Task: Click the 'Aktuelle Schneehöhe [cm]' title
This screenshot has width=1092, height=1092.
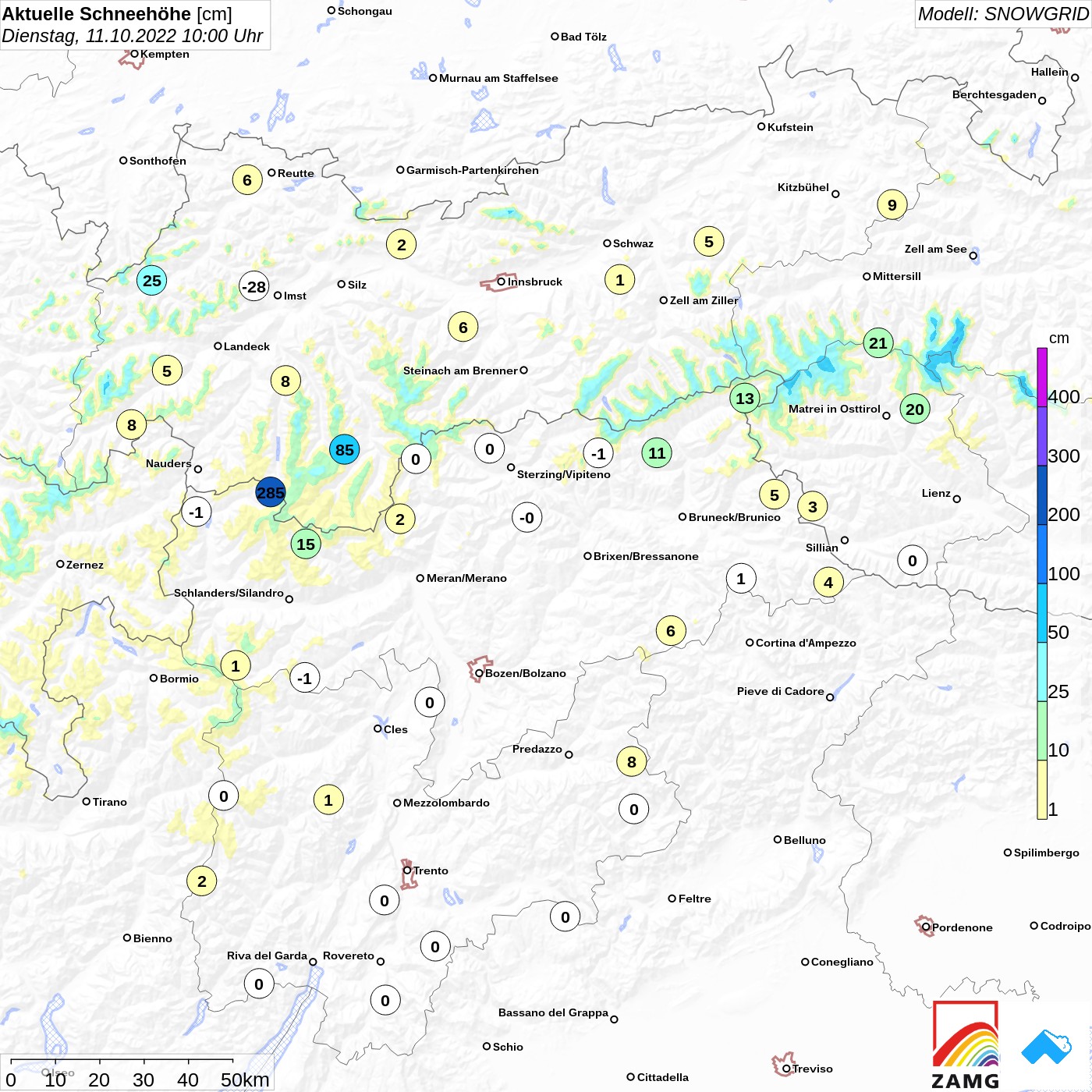Action: (117, 14)
